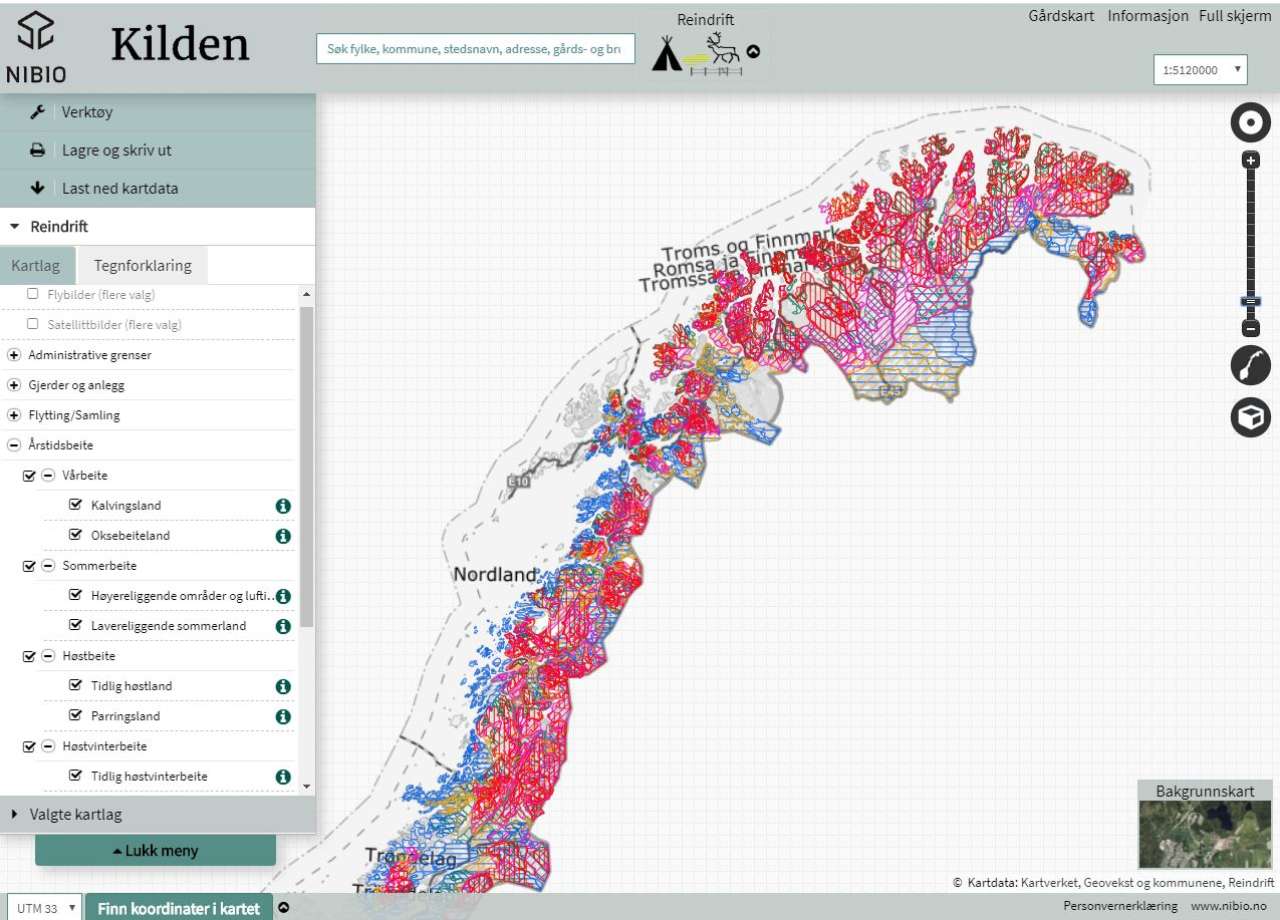Screen dimensions: 1280x920
Task: Collapse the Sommerbeite subgroup
Action: pyautogui.click(x=48, y=565)
